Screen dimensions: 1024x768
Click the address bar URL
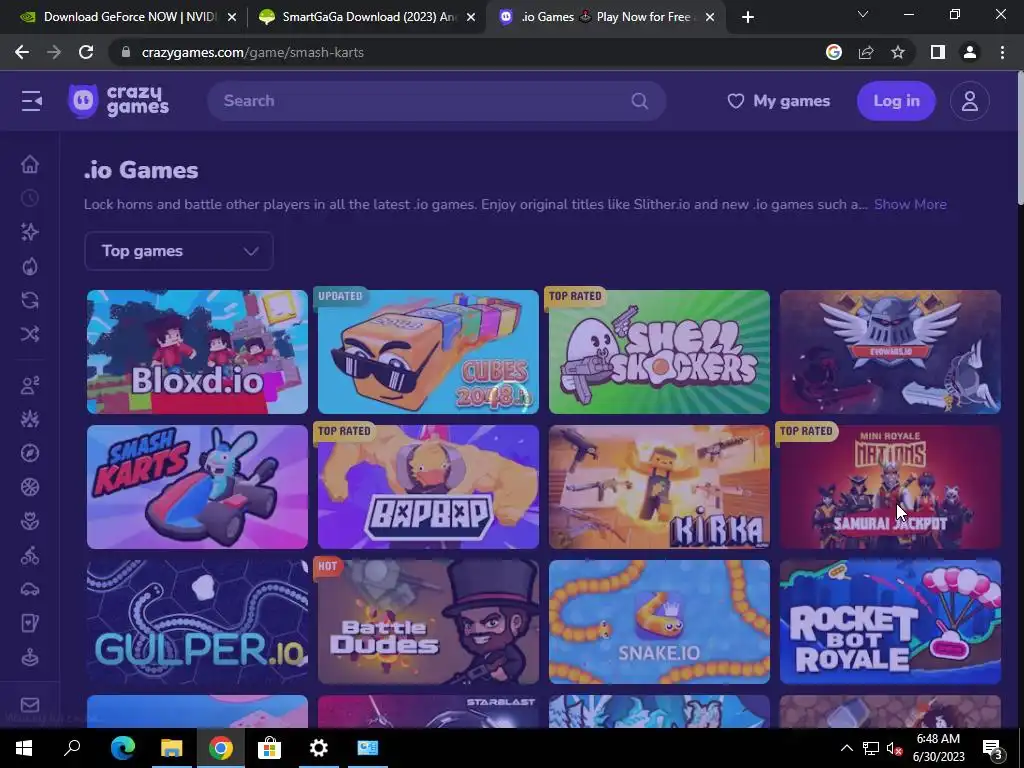(x=253, y=52)
